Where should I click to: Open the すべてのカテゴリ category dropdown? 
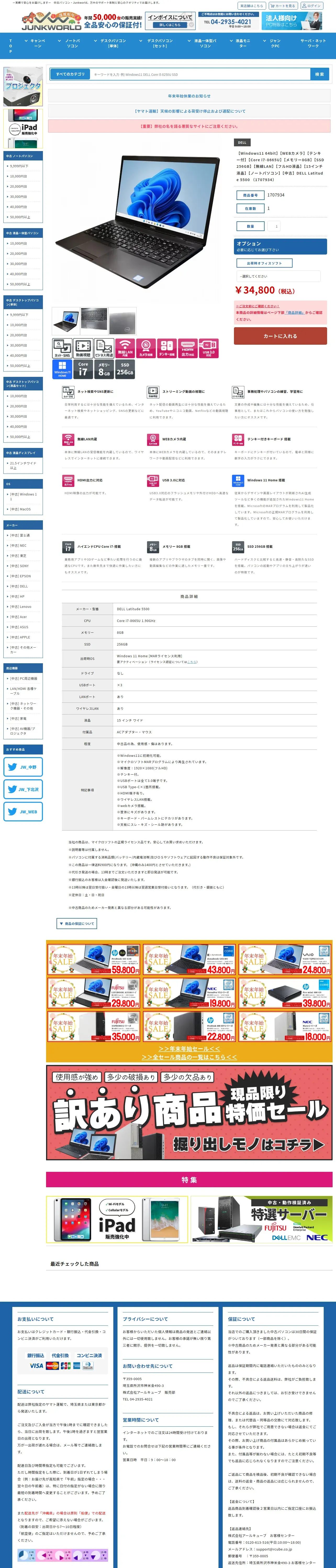tap(71, 74)
